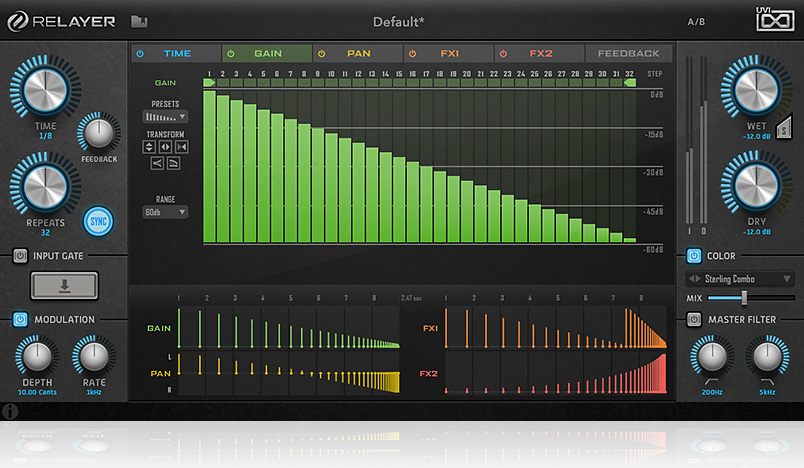Image resolution: width=804 pixels, height=468 pixels.
Task: Click the FEEDBACK knob
Action: [98, 133]
